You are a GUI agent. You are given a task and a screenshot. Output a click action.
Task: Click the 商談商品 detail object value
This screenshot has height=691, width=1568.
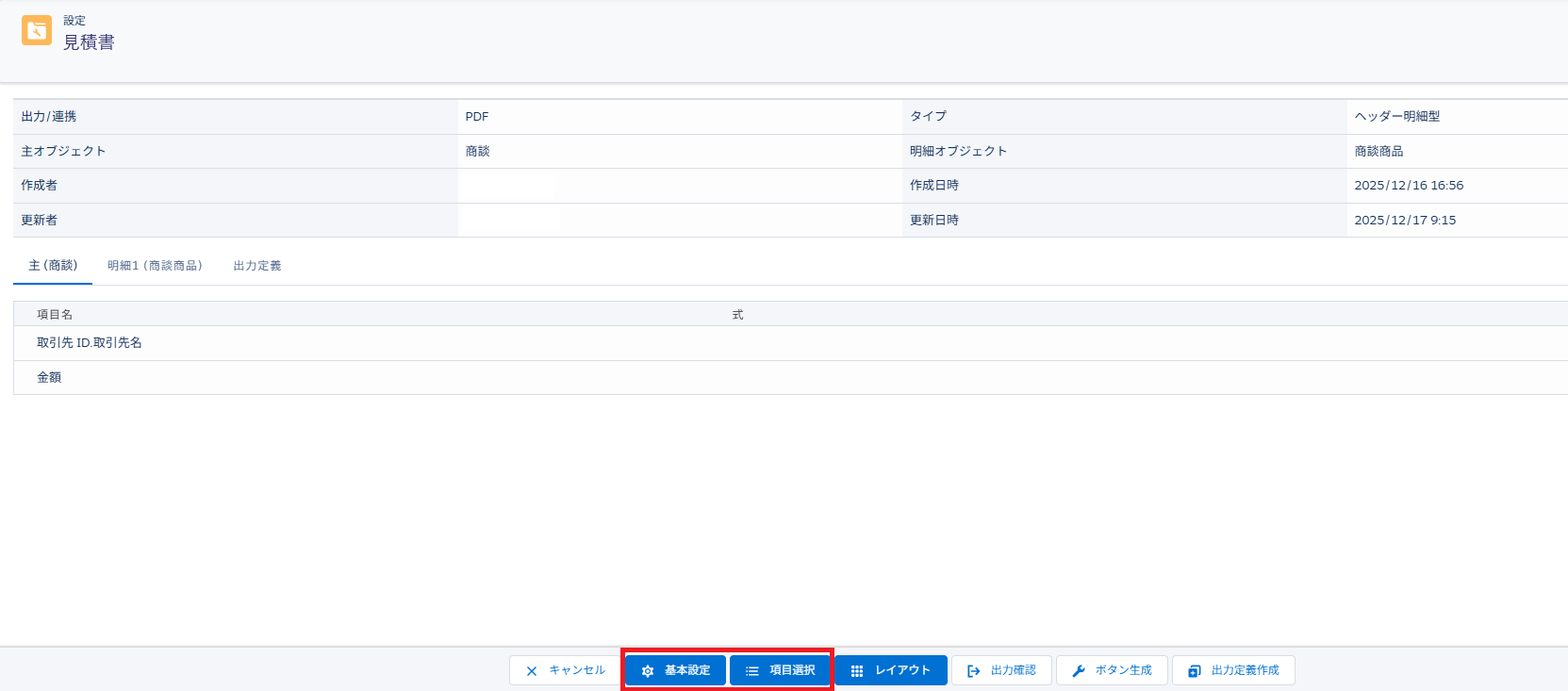[1378, 152]
